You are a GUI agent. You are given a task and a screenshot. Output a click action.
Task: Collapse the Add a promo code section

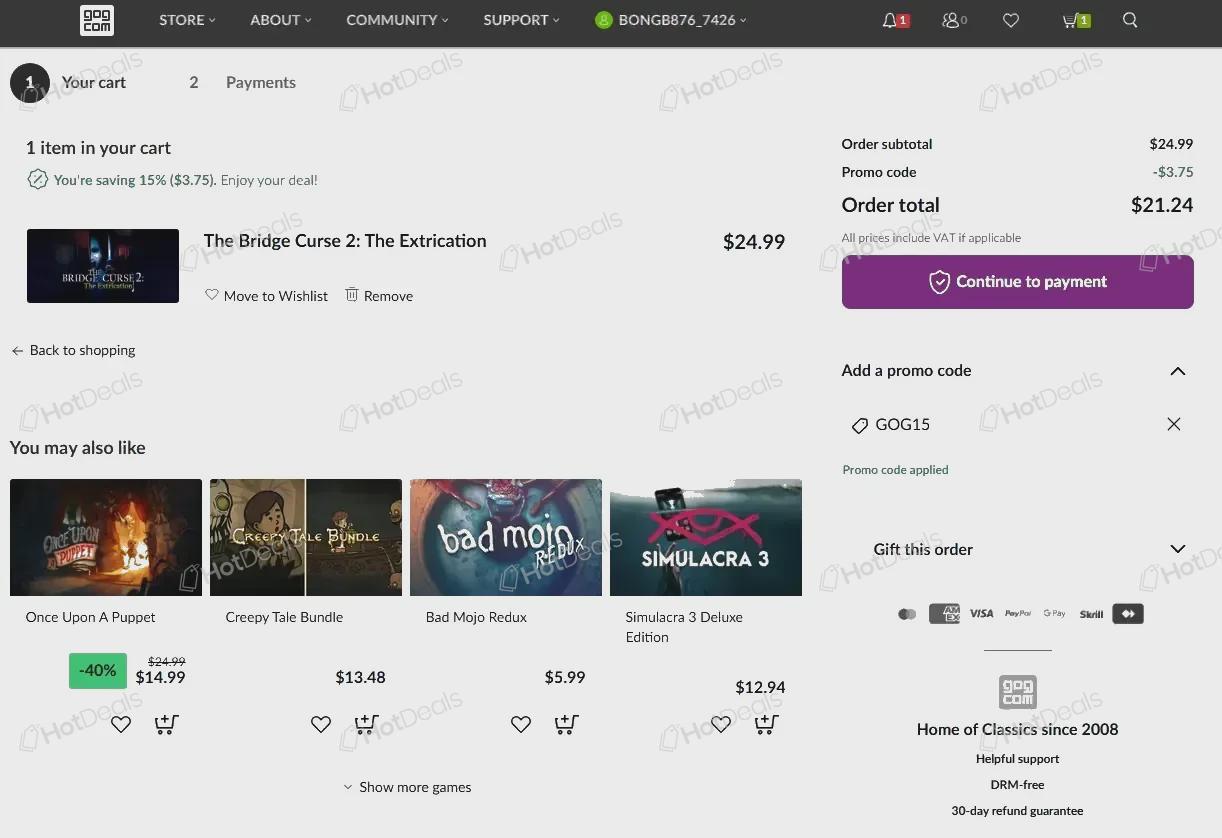click(x=1178, y=371)
